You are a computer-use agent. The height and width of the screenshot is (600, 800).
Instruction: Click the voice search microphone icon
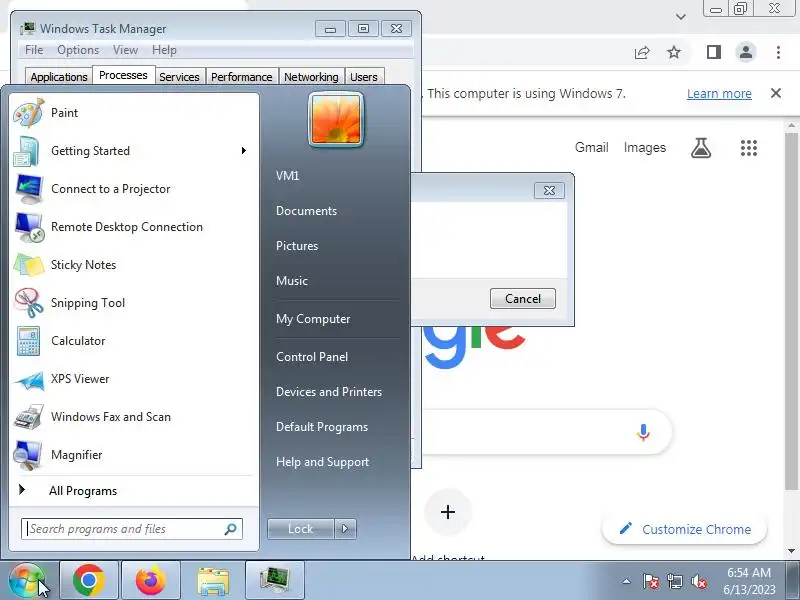click(643, 432)
